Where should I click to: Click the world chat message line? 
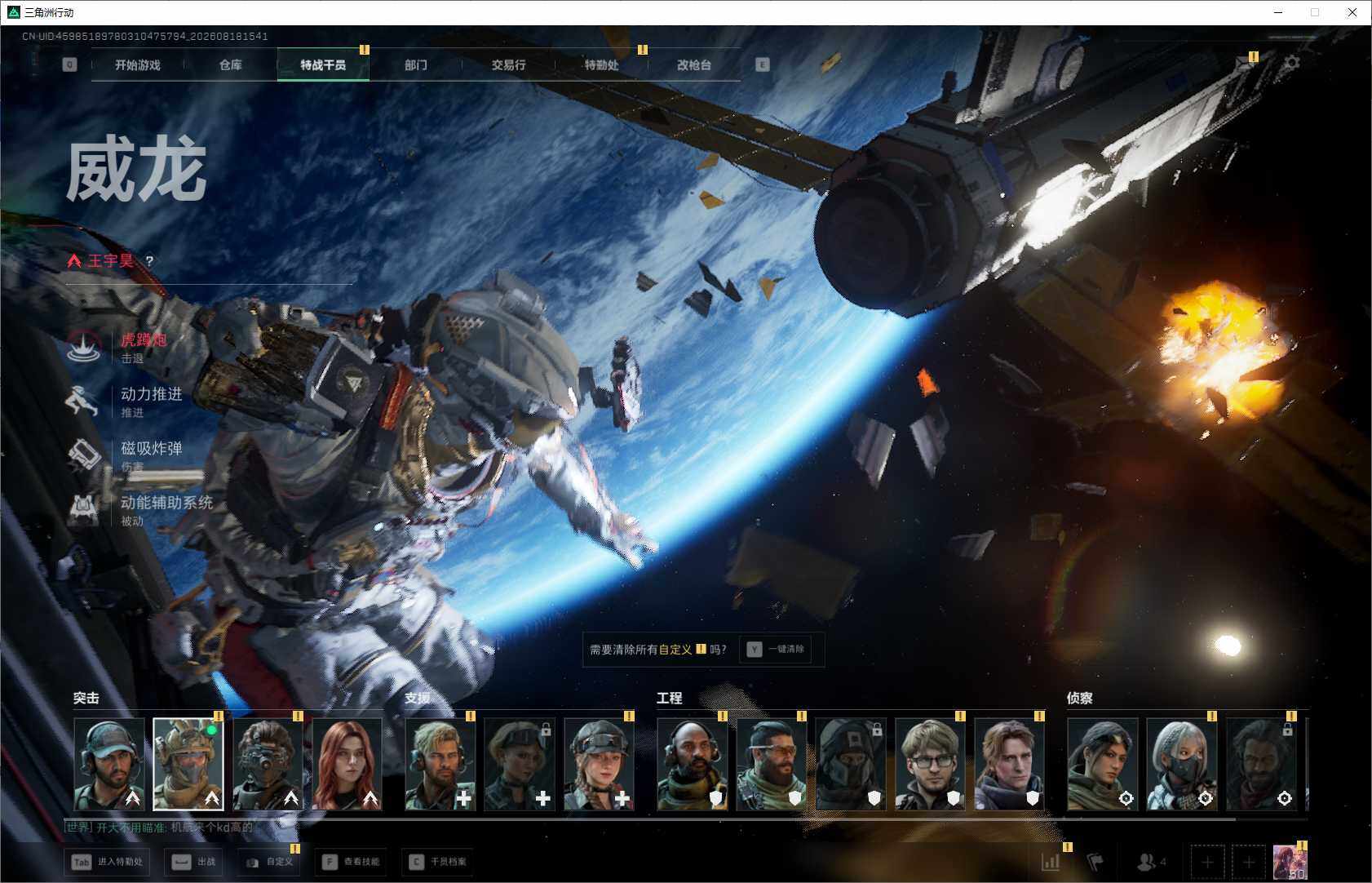159,828
